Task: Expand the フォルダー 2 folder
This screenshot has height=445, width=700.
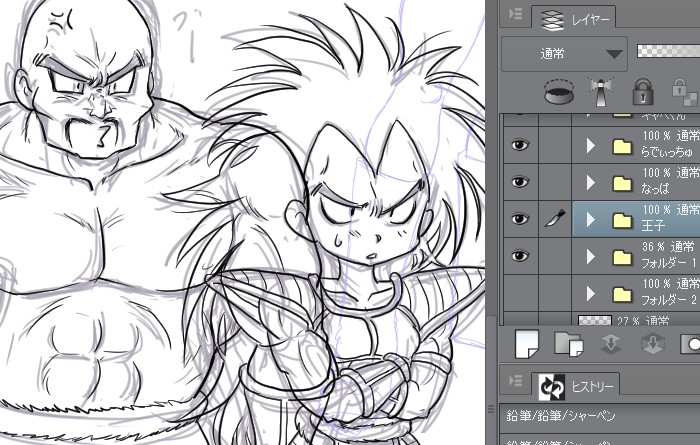Action: pos(591,294)
